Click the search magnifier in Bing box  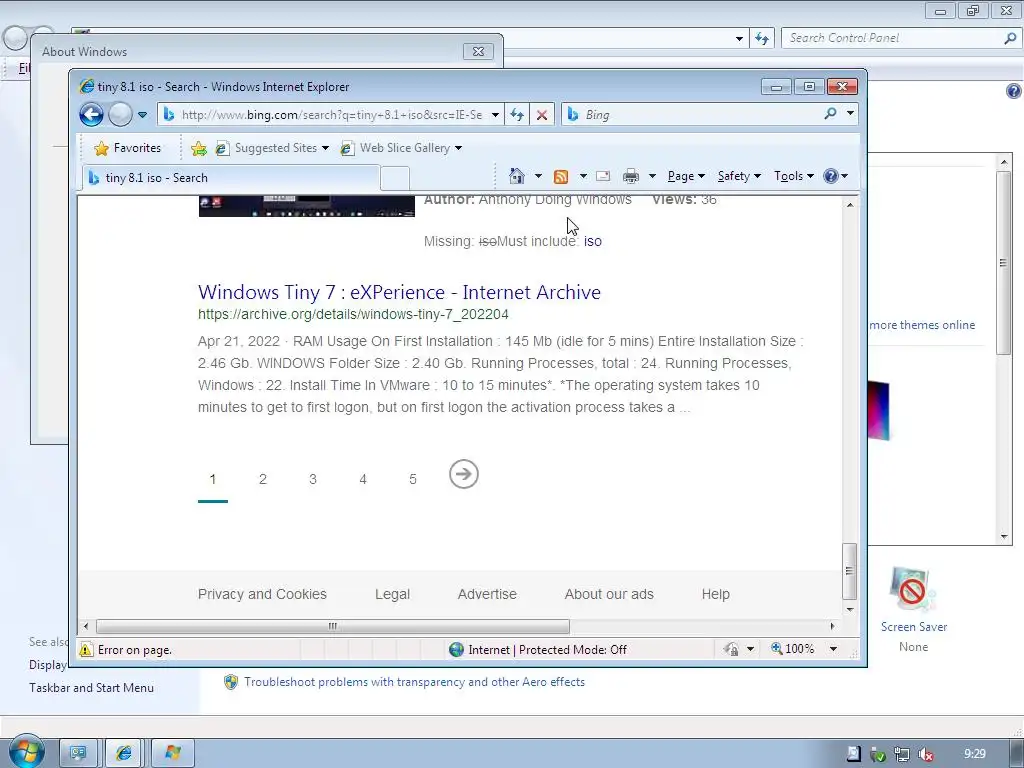830,114
